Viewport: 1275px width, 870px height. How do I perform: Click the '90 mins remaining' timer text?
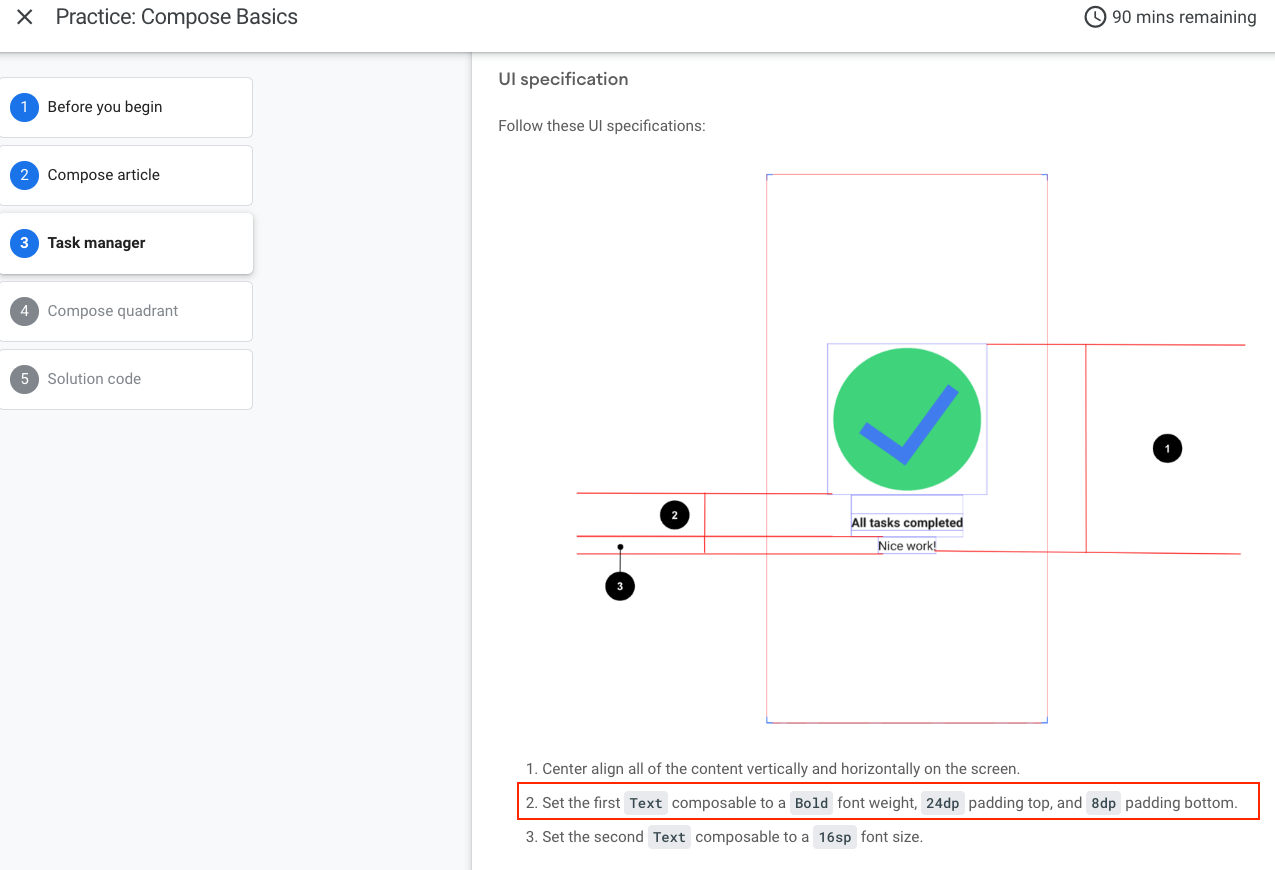point(1183,17)
